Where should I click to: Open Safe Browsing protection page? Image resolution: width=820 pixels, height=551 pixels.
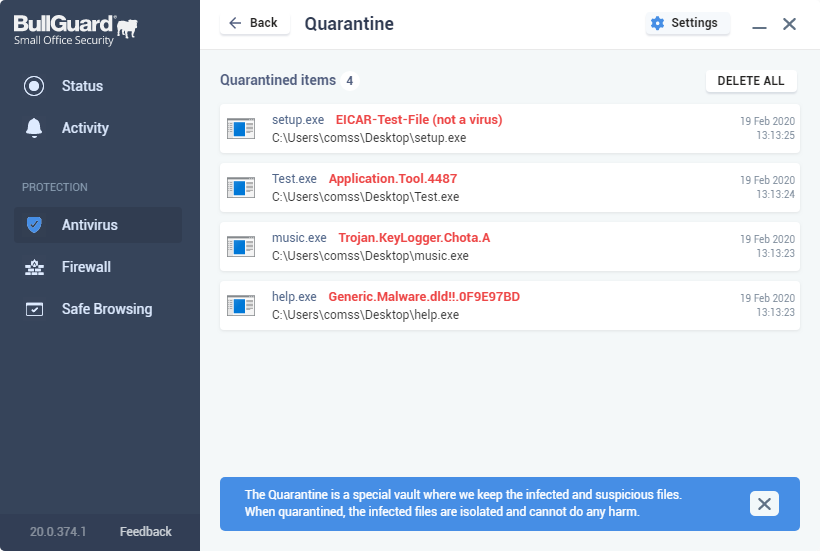106,309
